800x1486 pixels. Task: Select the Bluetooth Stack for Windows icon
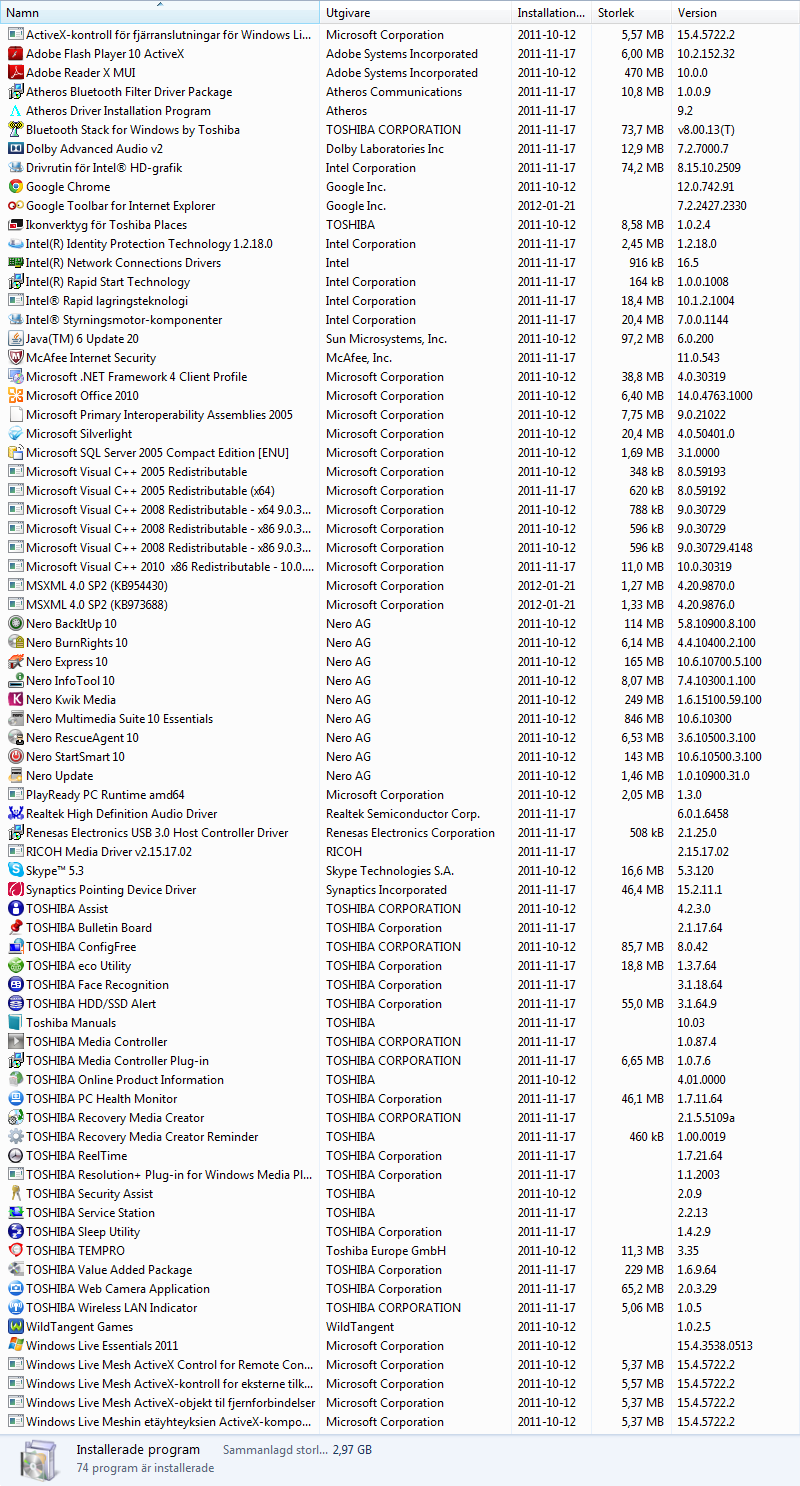click(16, 130)
